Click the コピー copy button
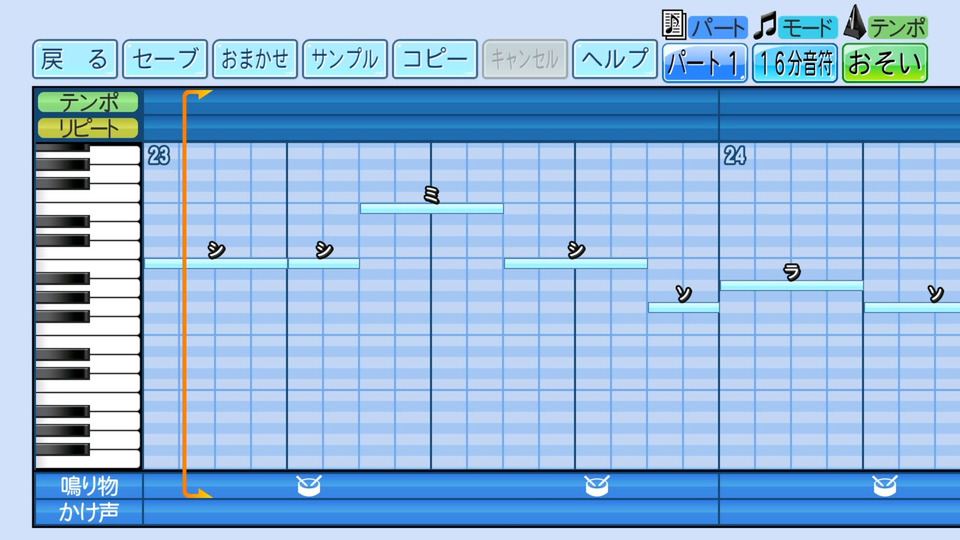The height and width of the screenshot is (540, 960). [x=435, y=59]
